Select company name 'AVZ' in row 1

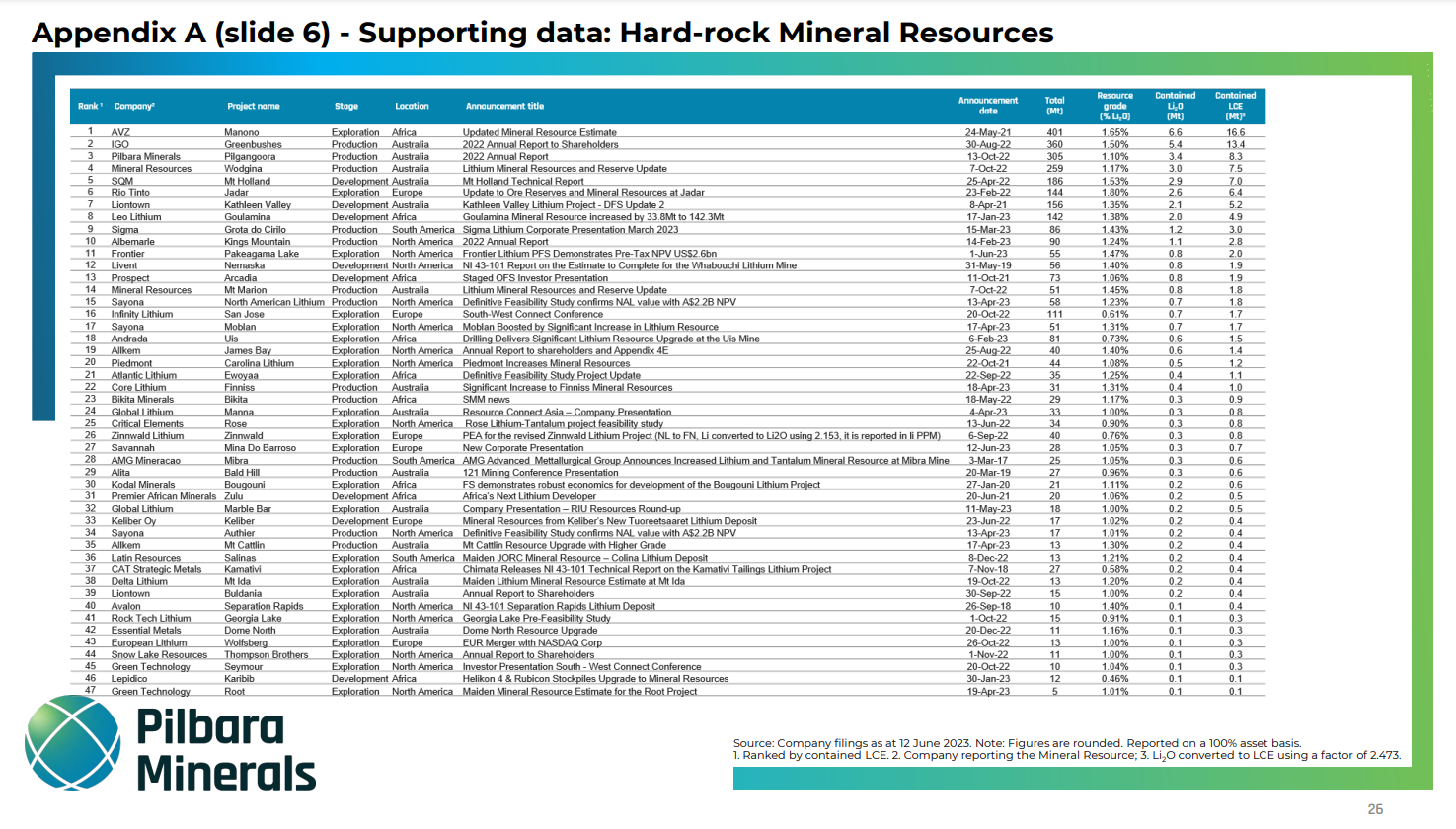click(120, 132)
